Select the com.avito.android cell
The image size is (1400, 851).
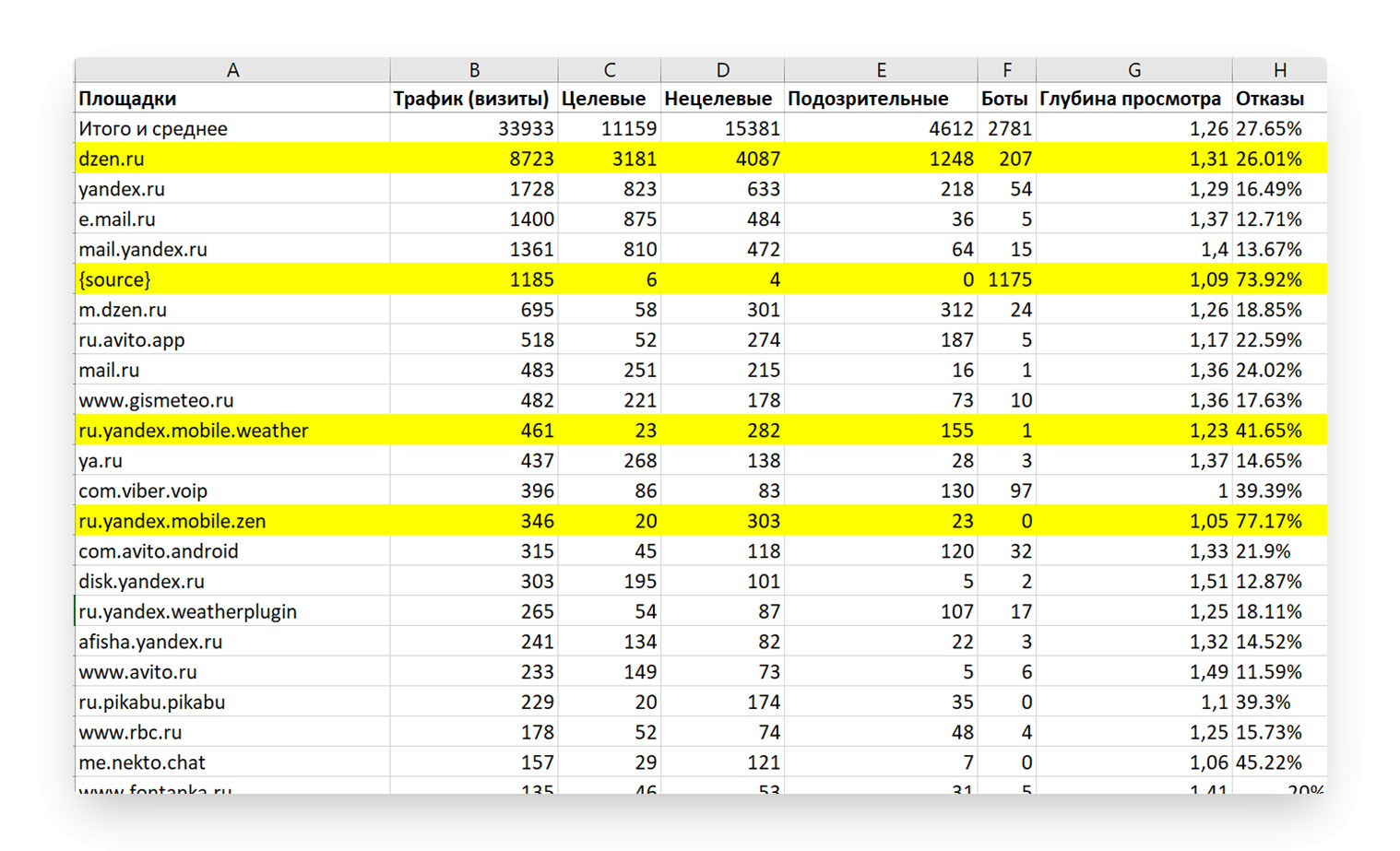[232, 551]
